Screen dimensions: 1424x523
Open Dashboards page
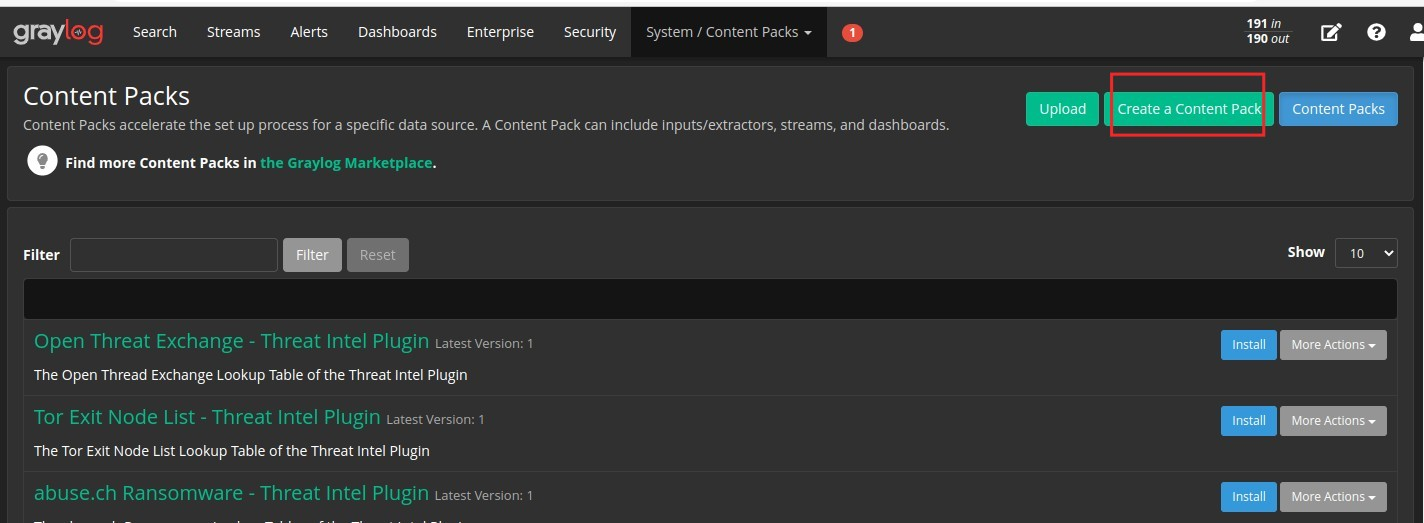pyautogui.click(x=397, y=32)
